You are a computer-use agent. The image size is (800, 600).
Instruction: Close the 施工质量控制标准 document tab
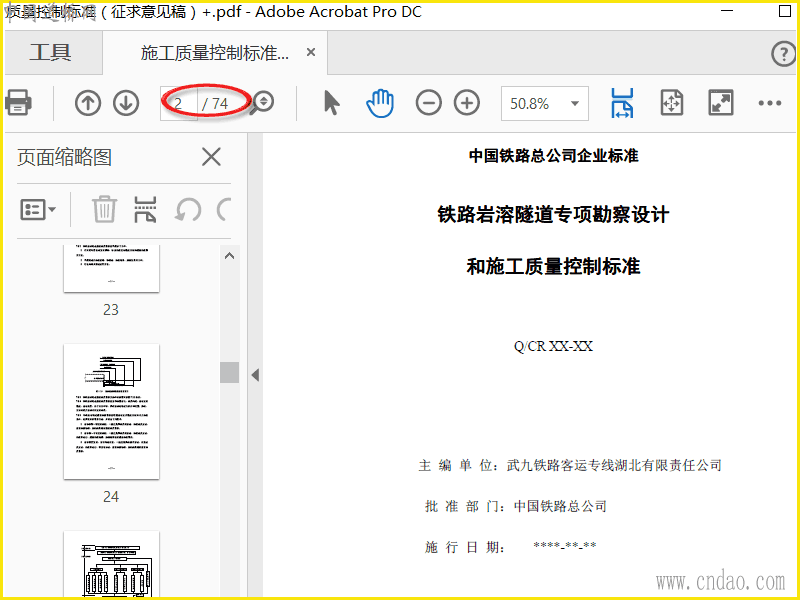[311, 53]
